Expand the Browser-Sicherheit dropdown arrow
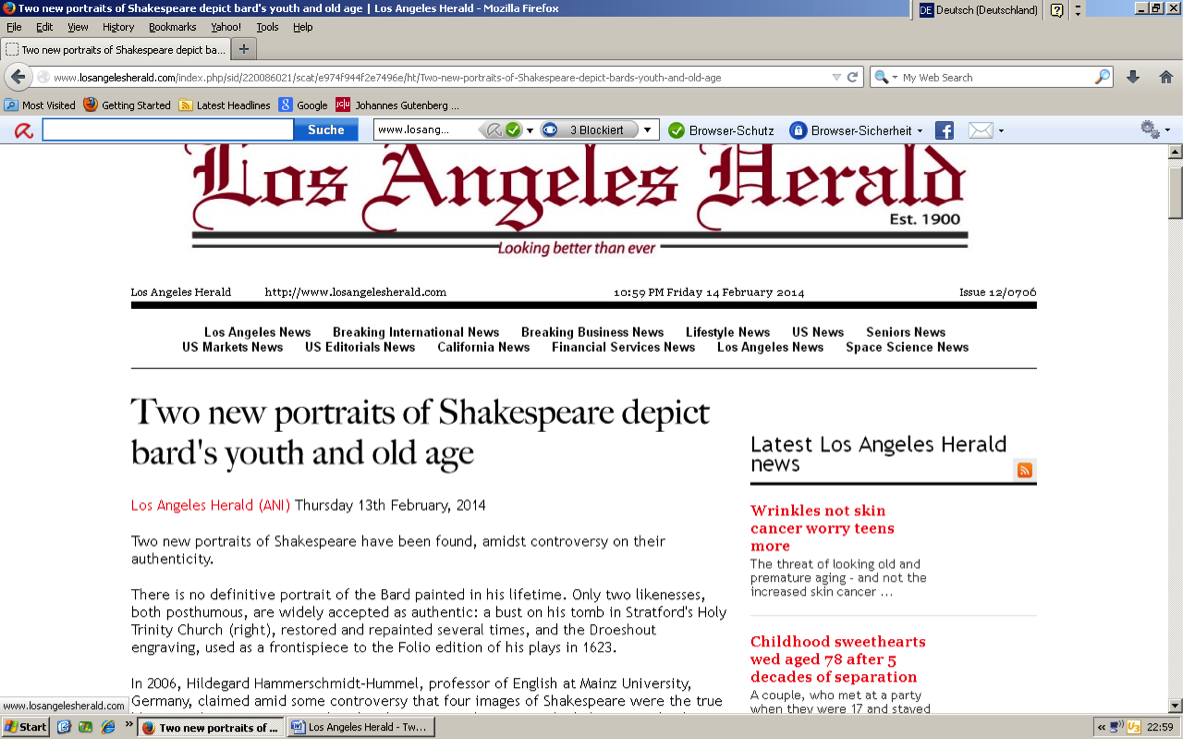Viewport: 1183px width, 740px height. tap(920, 131)
